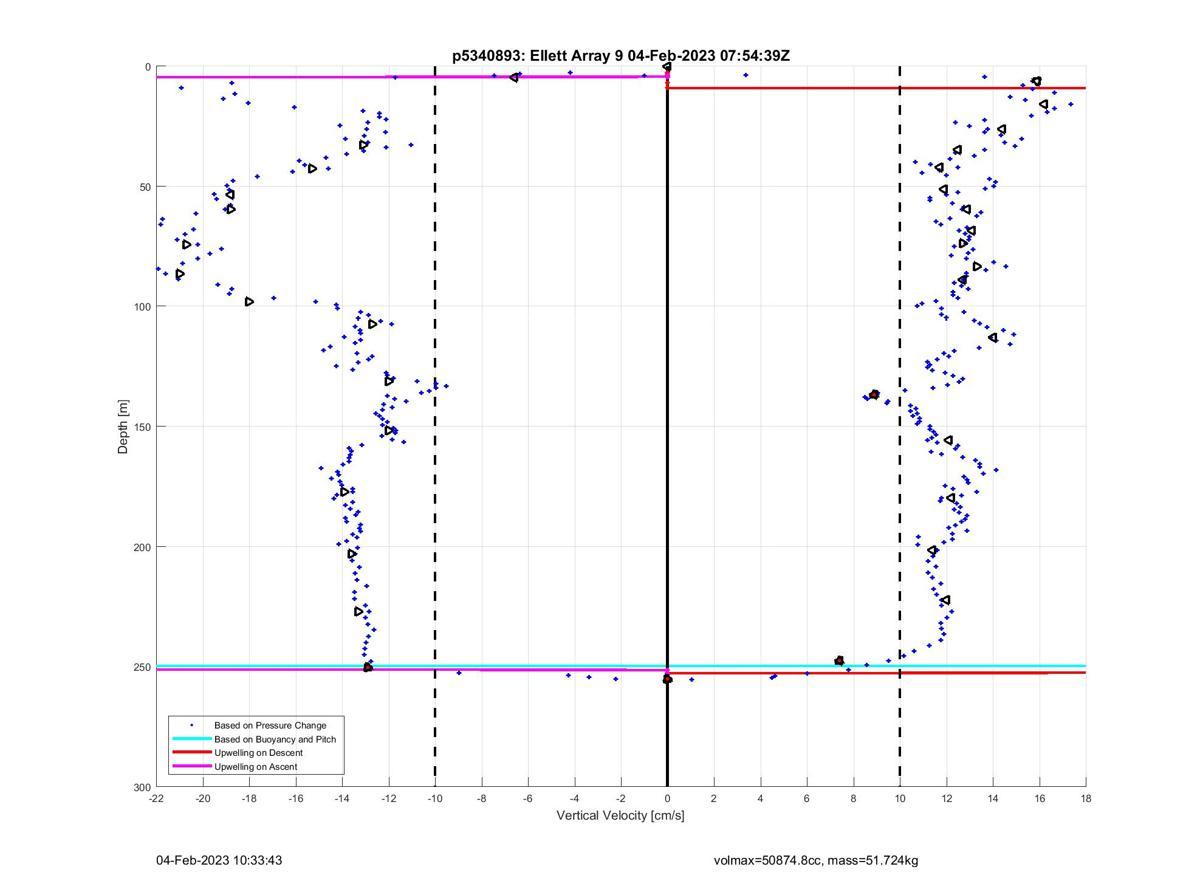The width and height of the screenshot is (1200, 885).
Task: Click the velocity axis tick label '-4'
Action: (575, 798)
